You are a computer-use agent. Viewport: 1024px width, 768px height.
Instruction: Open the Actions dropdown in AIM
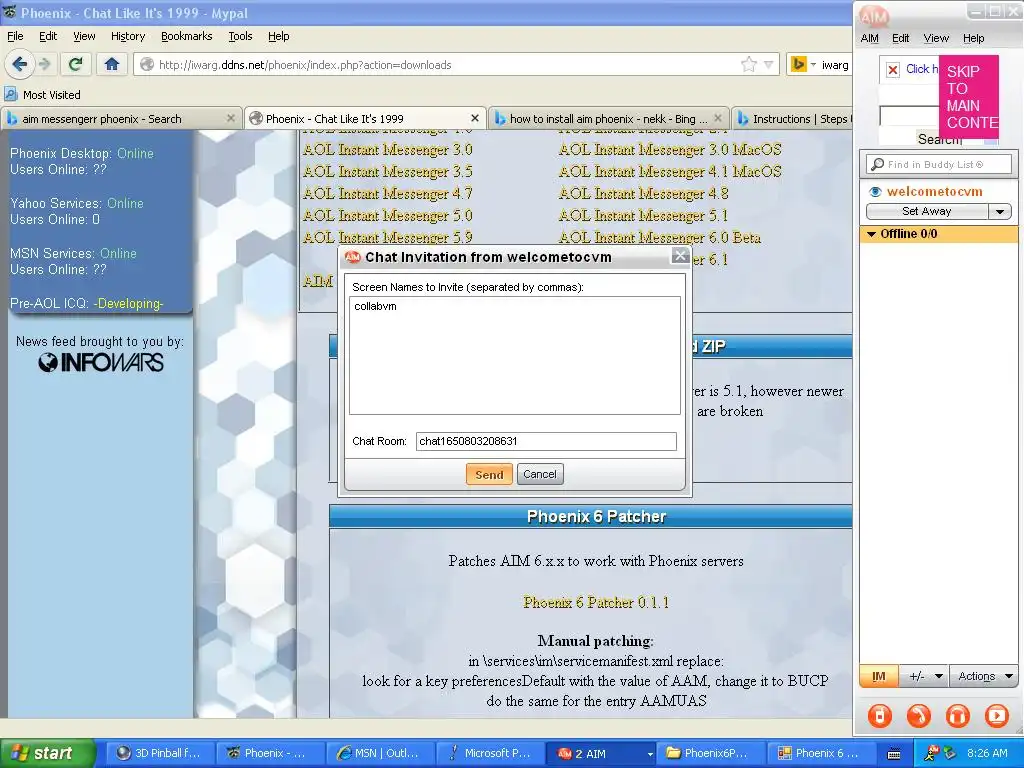click(x=984, y=677)
